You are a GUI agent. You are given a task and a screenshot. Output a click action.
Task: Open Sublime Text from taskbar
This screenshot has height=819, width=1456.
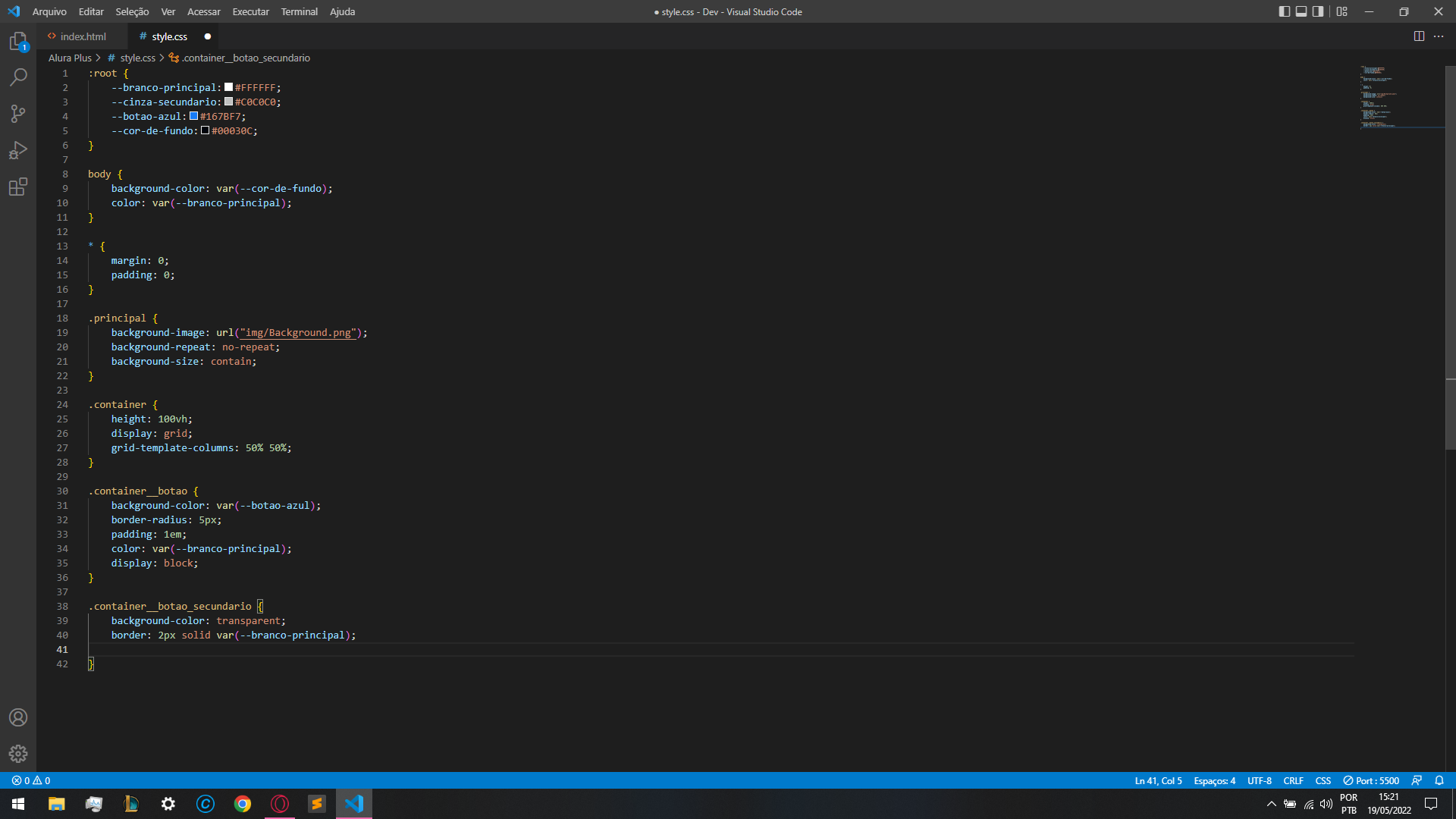pyautogui.click(x=317, y=804)
